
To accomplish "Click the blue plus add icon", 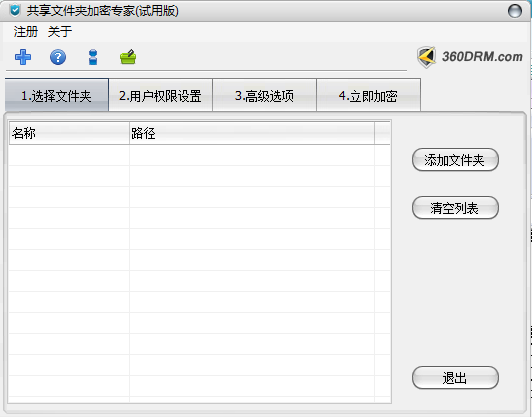I will point(23,57).
